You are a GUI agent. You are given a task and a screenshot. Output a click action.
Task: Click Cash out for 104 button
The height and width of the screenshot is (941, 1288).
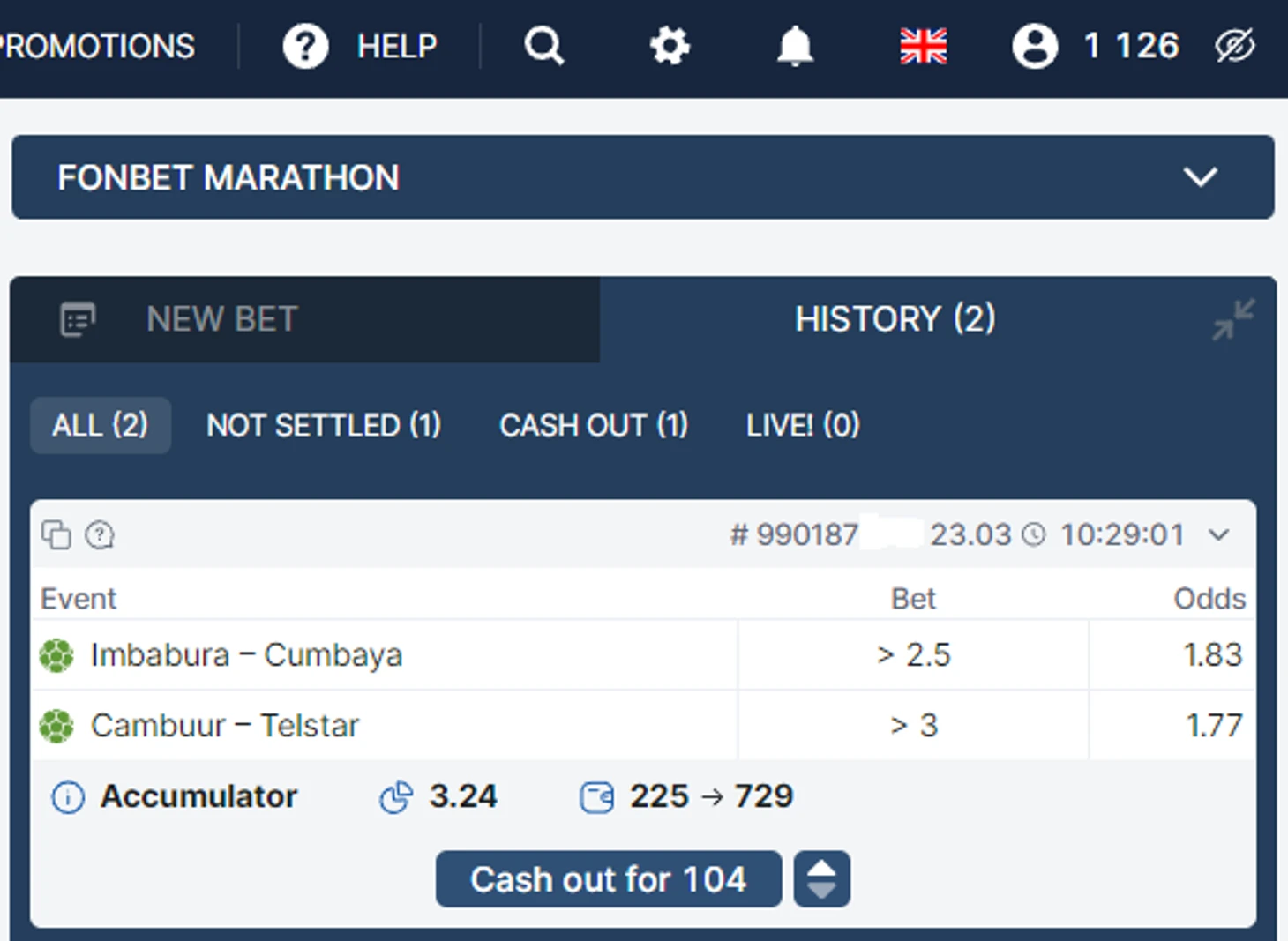[609, 879]
